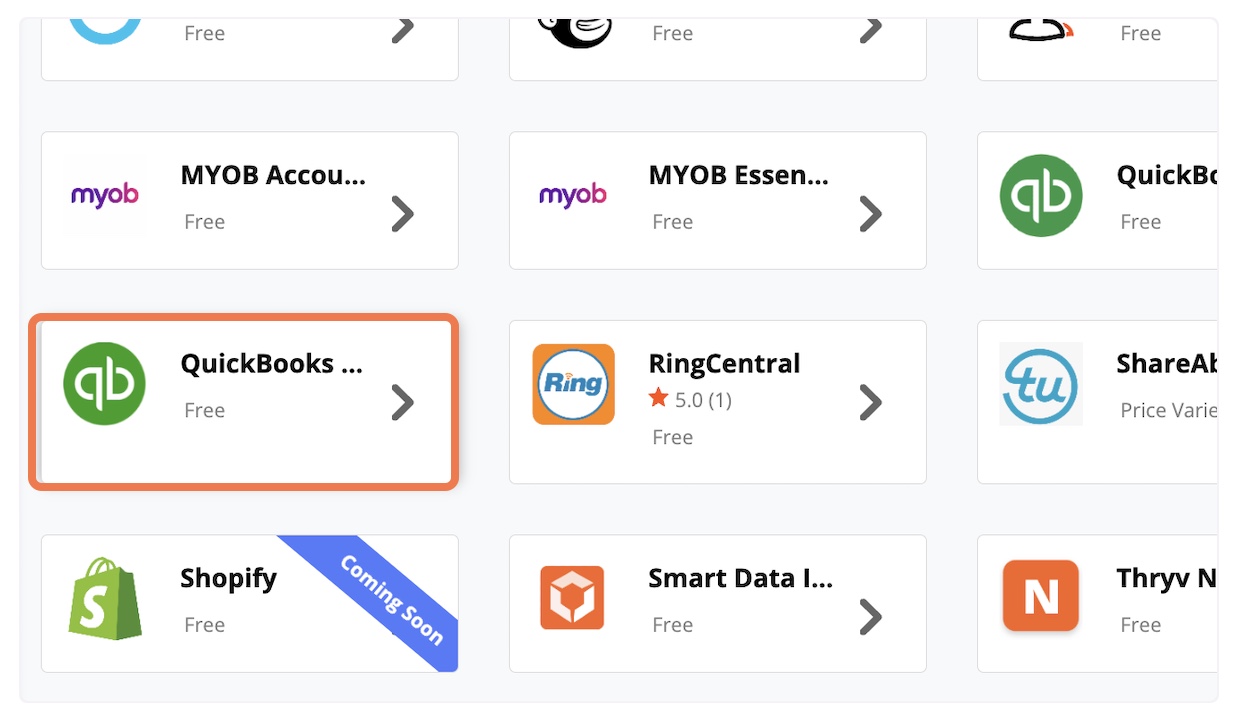Select the highlighted QuickBooks green logo
The width and height of the screenshot is (1244, 716).
click(x=104, y=383)
